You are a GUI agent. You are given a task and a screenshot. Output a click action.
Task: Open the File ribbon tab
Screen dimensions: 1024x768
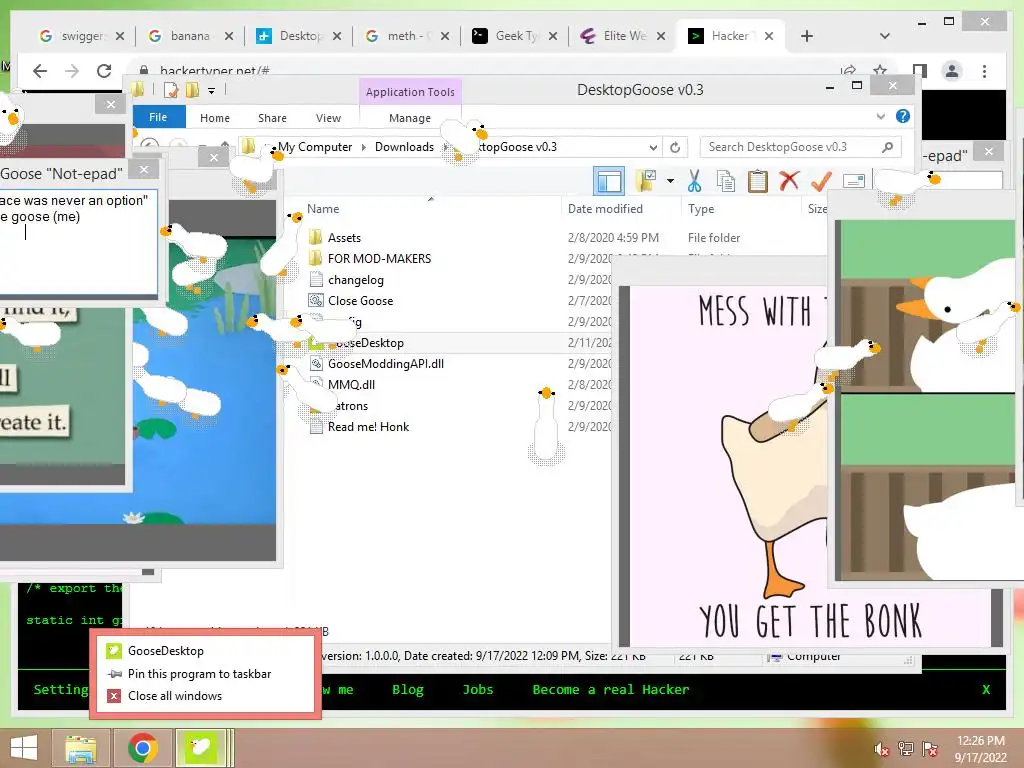(158, 118)
